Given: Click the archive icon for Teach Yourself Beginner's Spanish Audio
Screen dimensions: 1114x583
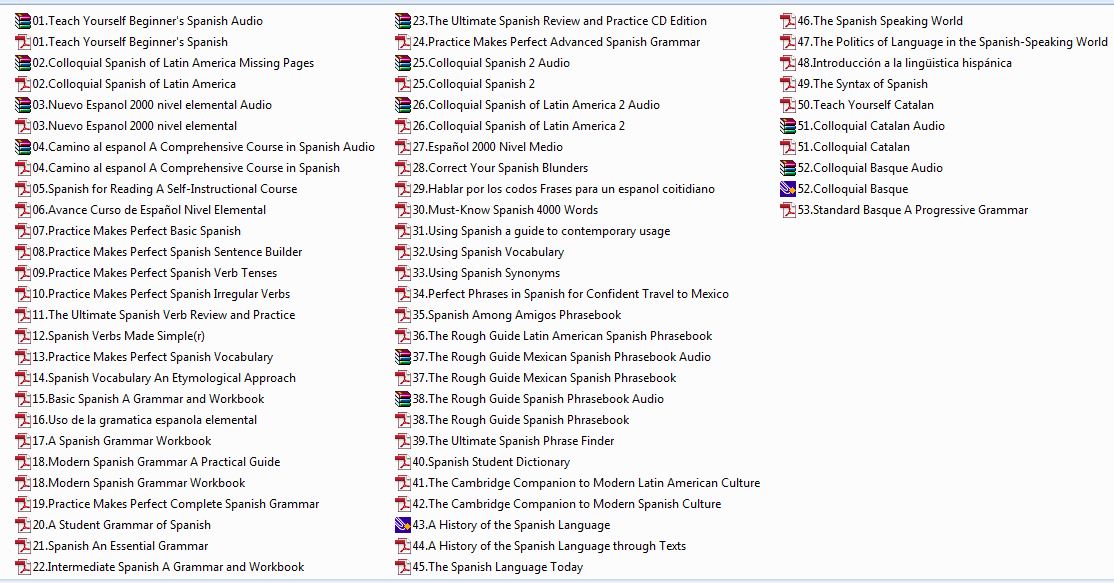Looking at the screenshot, I should tap(23, 21).
